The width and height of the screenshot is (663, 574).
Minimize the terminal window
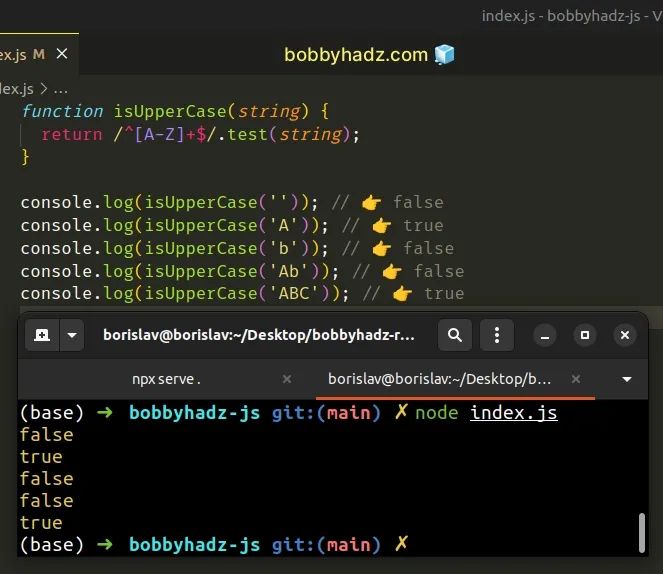coord(545,335)
